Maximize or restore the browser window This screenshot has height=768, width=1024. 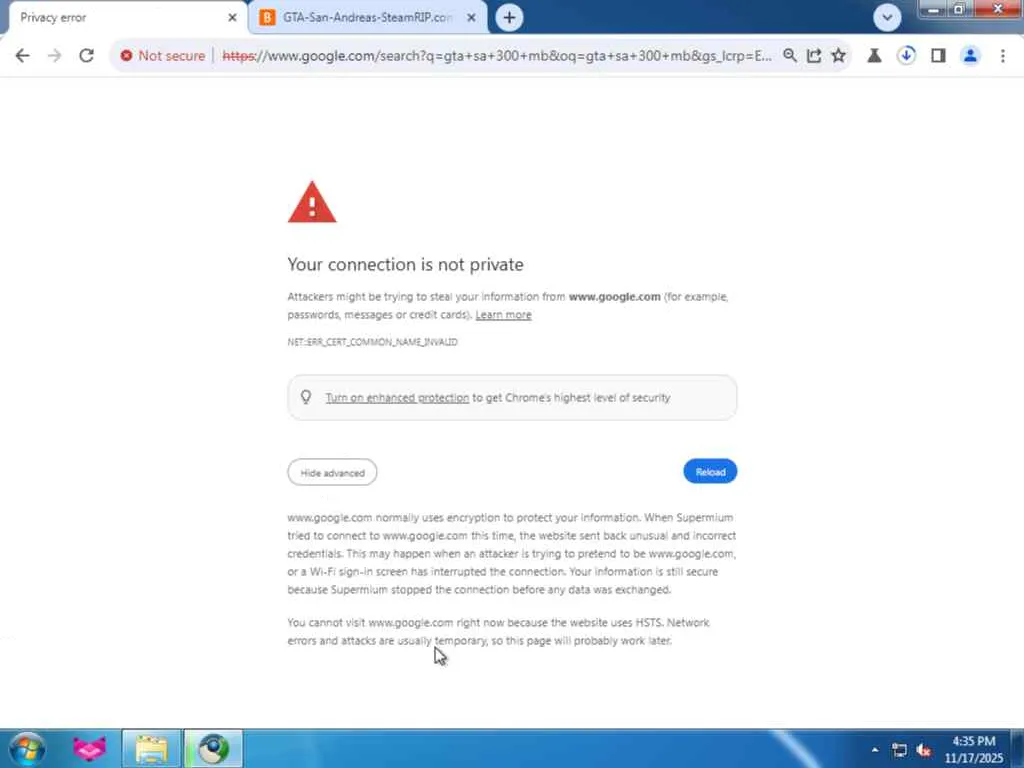pos(959,9)
